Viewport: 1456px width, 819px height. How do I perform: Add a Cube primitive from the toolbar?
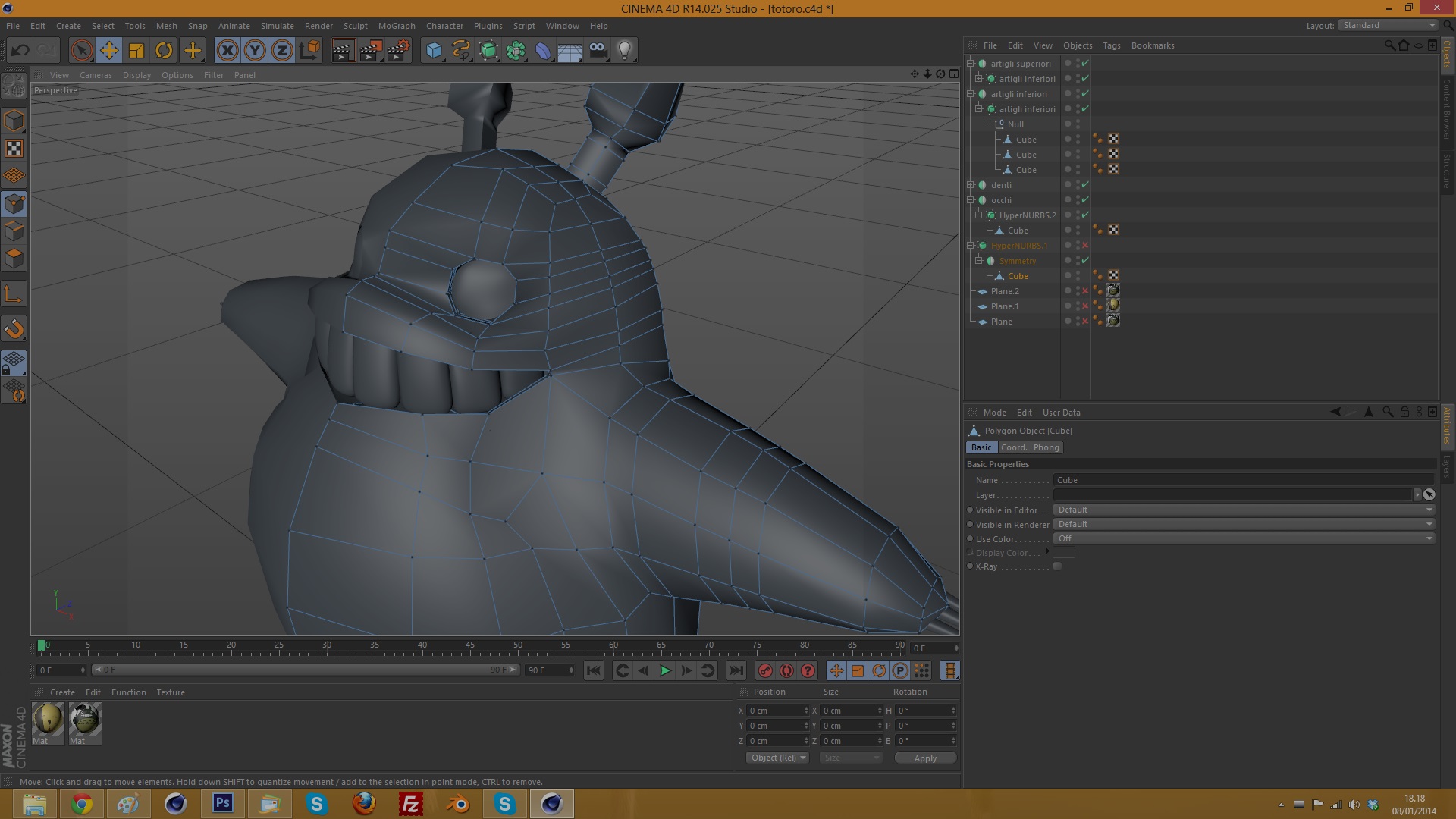(x=434, y=51)
